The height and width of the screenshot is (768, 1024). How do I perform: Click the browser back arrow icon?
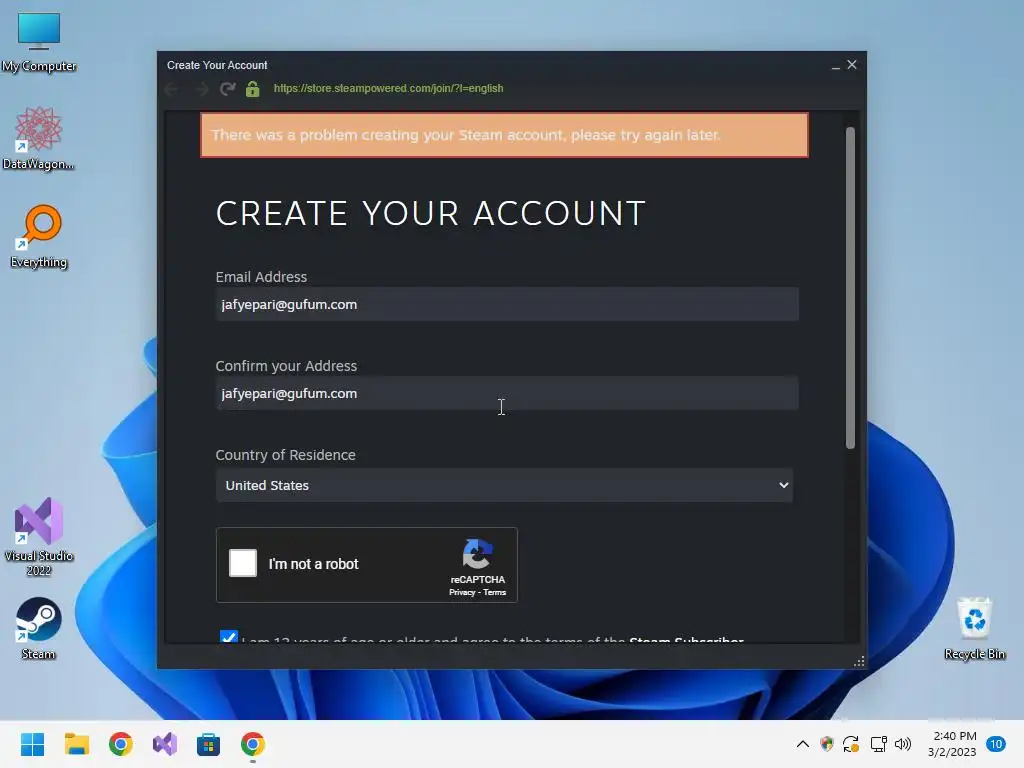172,89
